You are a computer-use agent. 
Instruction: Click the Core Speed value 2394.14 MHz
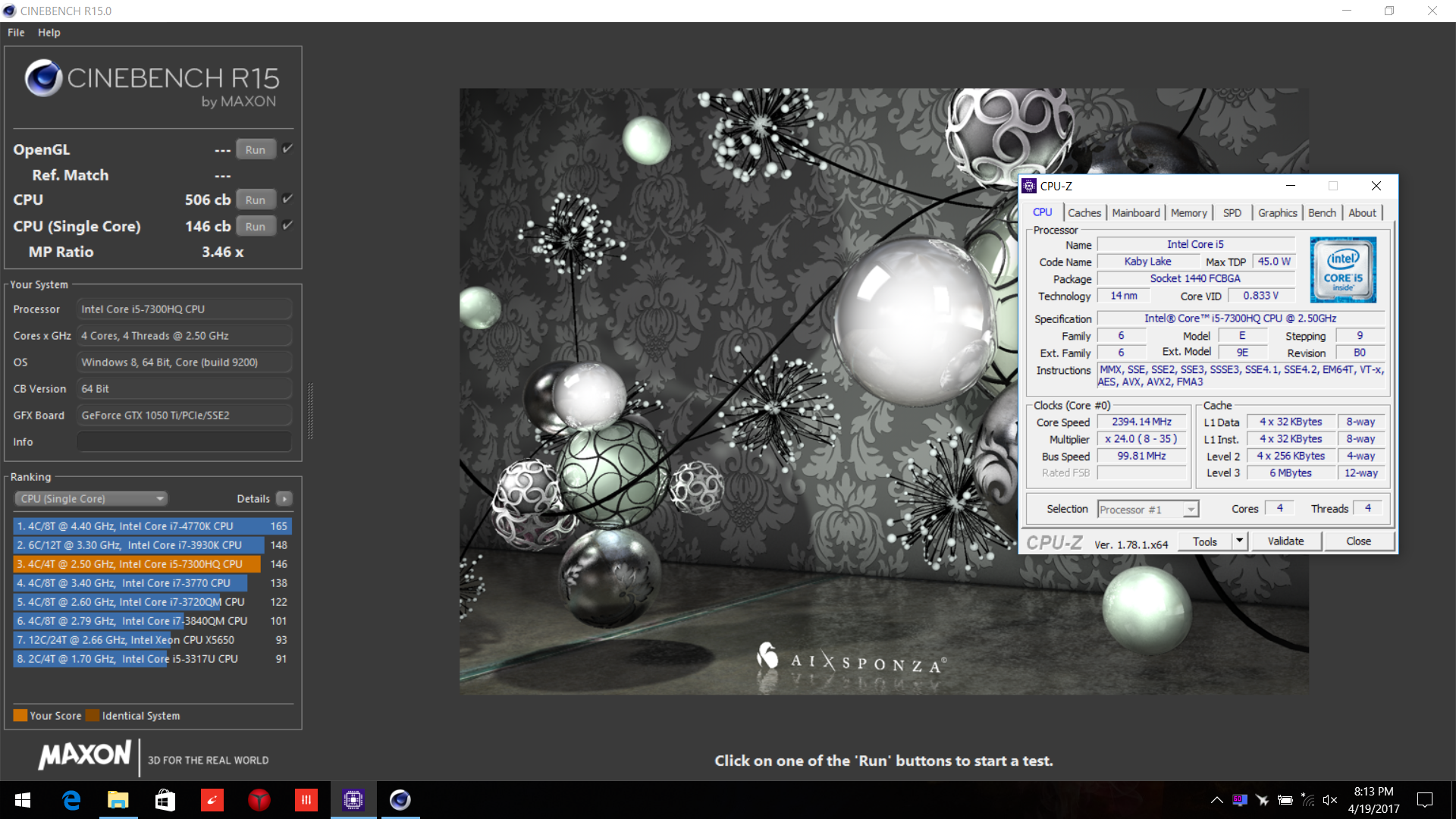coord(1141,422)
